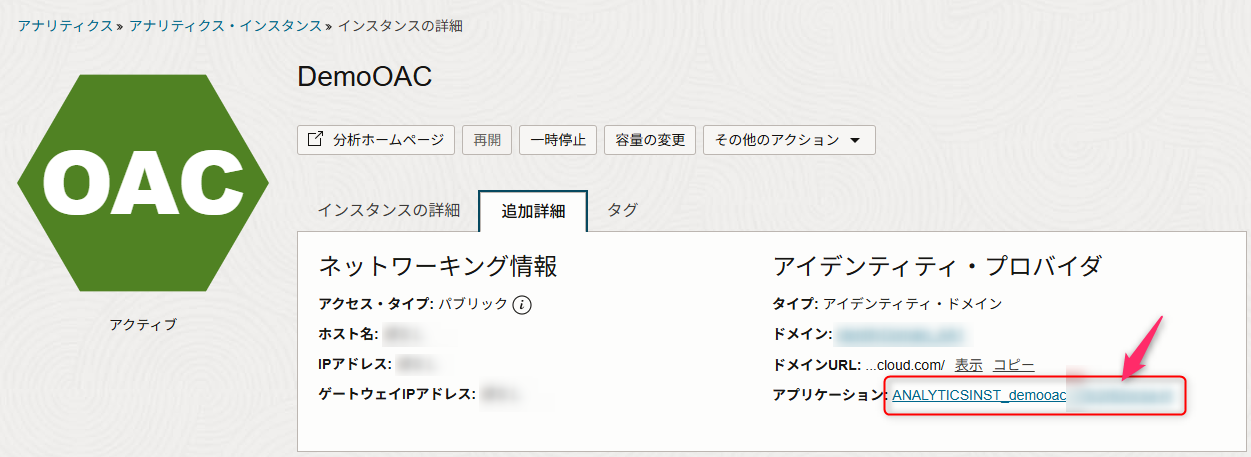
Task: Open 容量の変更 dialog
Action: (650, 140)
